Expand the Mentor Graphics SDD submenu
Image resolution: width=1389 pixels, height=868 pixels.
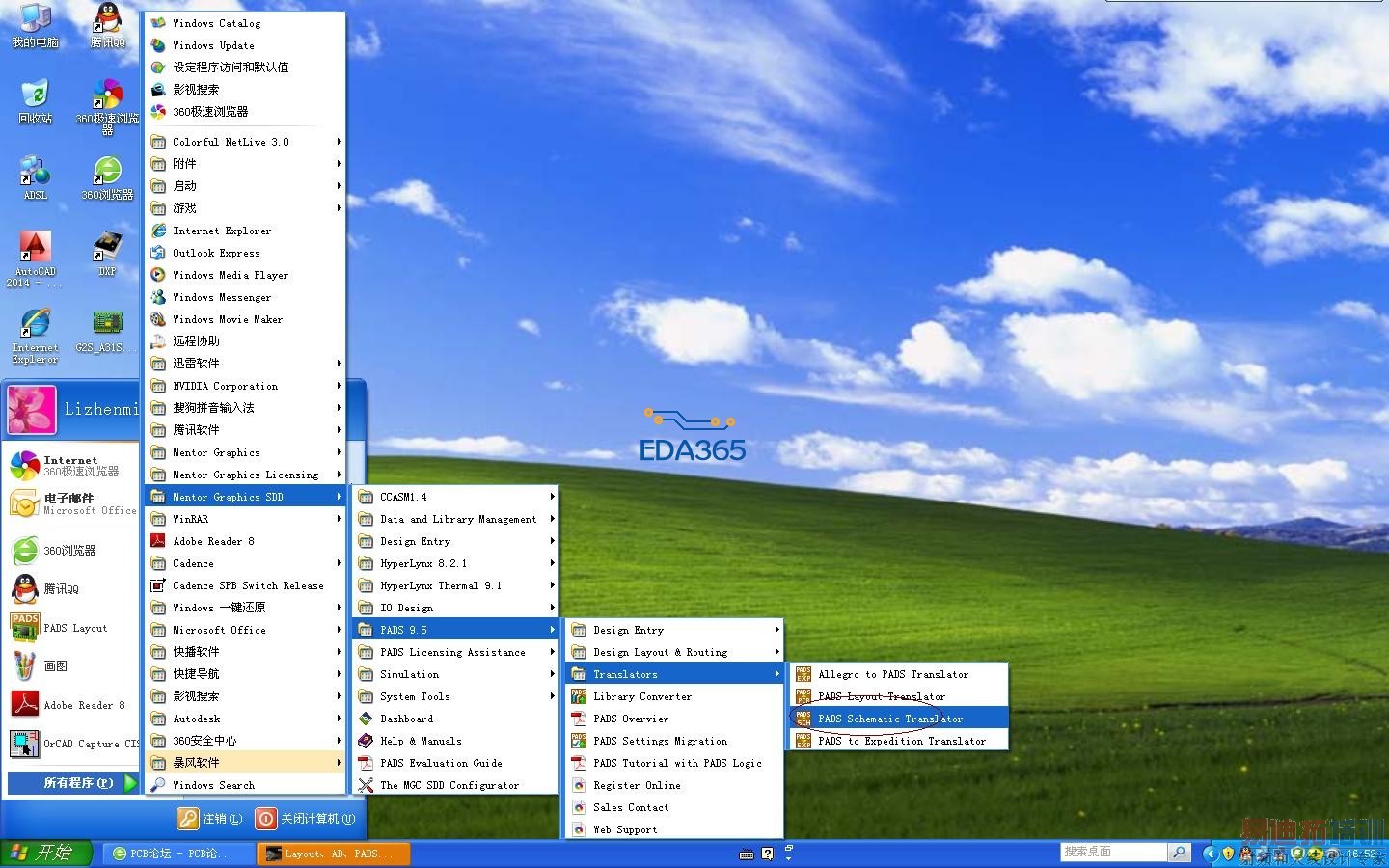point(245,497)
